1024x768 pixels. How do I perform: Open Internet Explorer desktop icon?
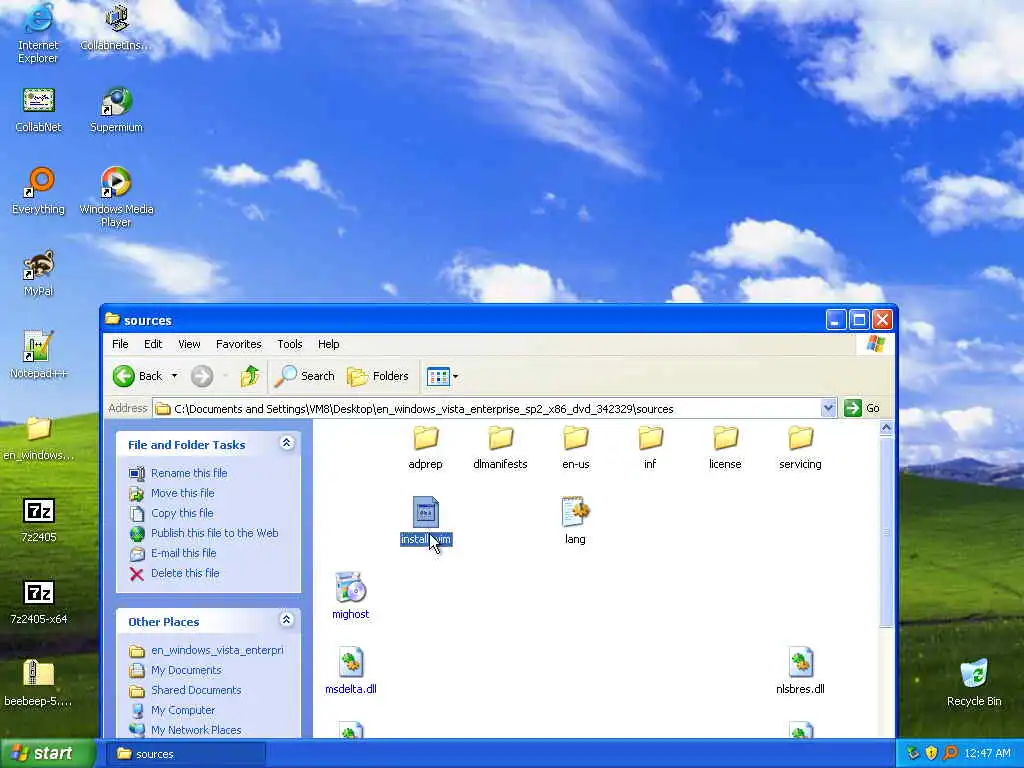38,33
